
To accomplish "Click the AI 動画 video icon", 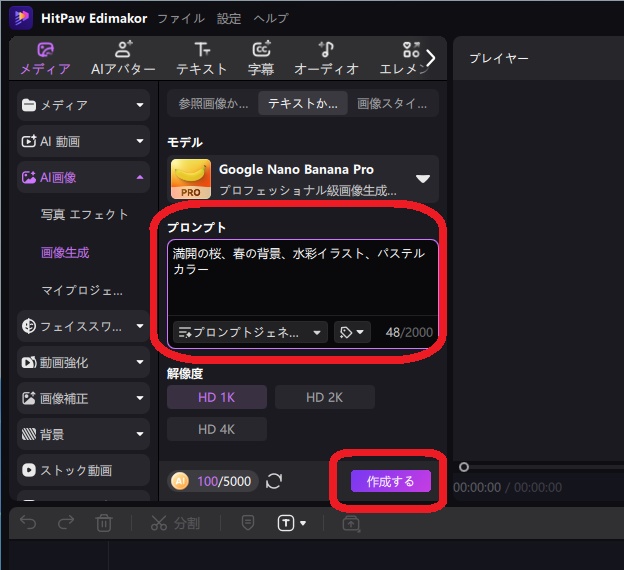I will pos(29,141).
